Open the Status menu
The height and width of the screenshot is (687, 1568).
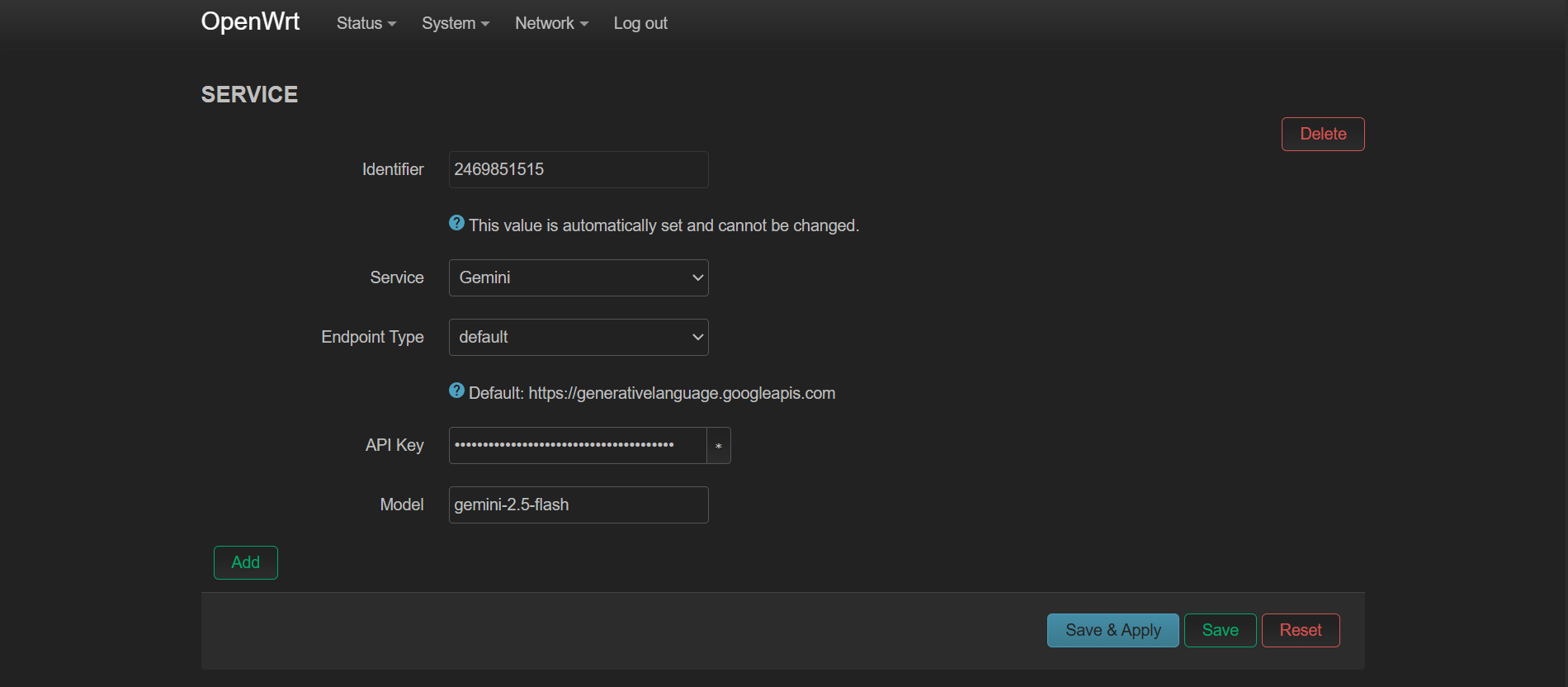click(x=366, y=24)
